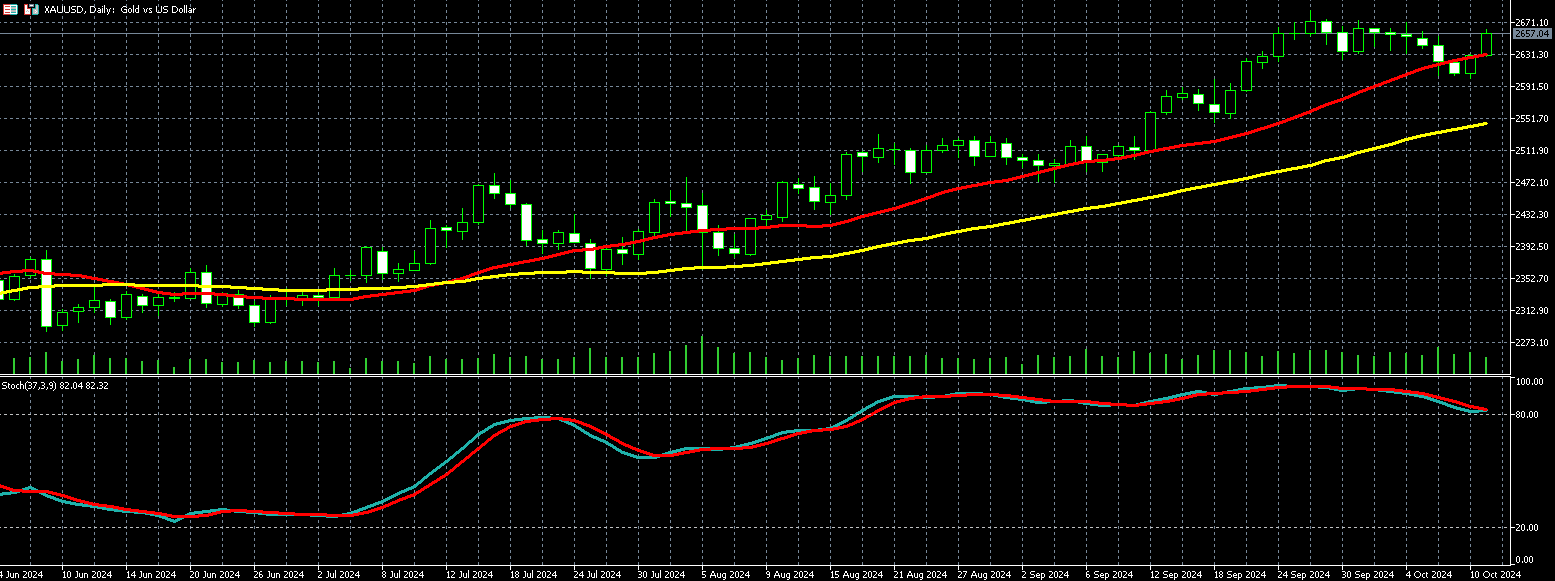Image resolution: width=1555 pixels, height=581 pixels.
Task: Click the current price tag 2657.04
Action: pos(1532,34)
